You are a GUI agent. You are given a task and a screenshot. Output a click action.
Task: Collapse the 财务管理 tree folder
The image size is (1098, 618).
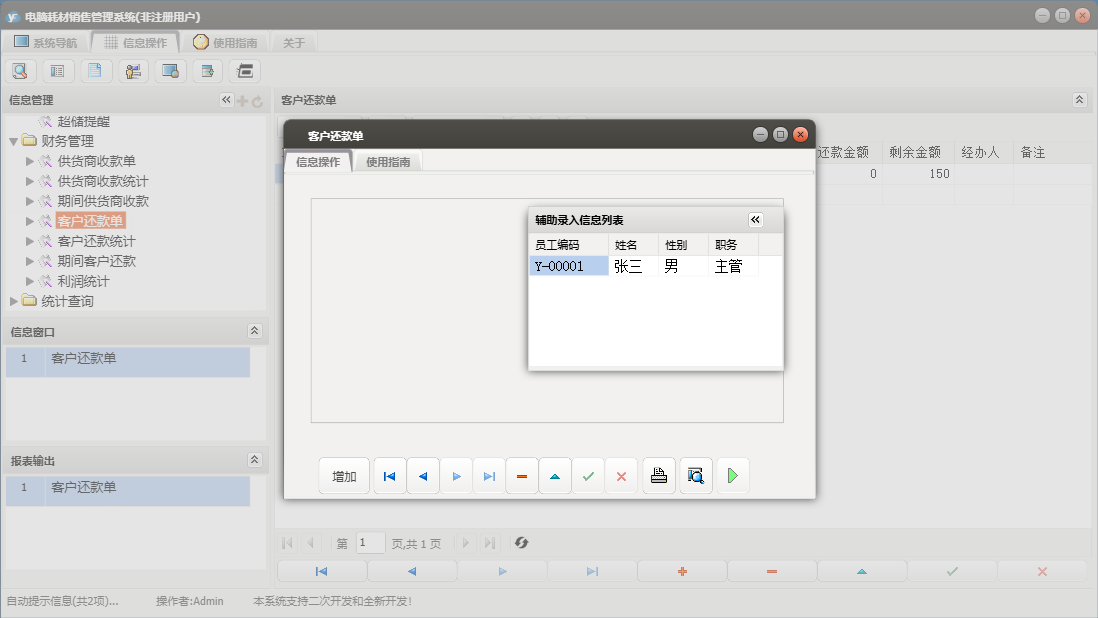[13, 141]
